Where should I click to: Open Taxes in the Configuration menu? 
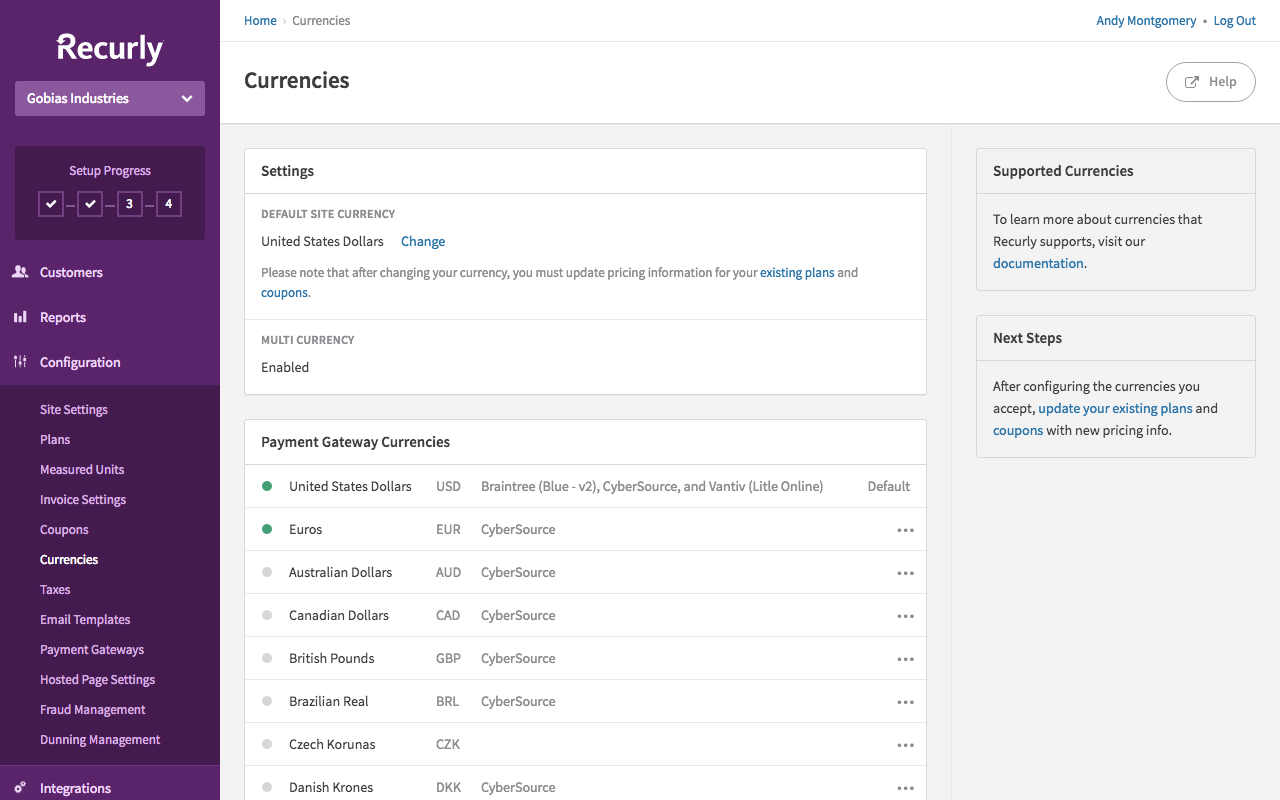click(54, 589)
